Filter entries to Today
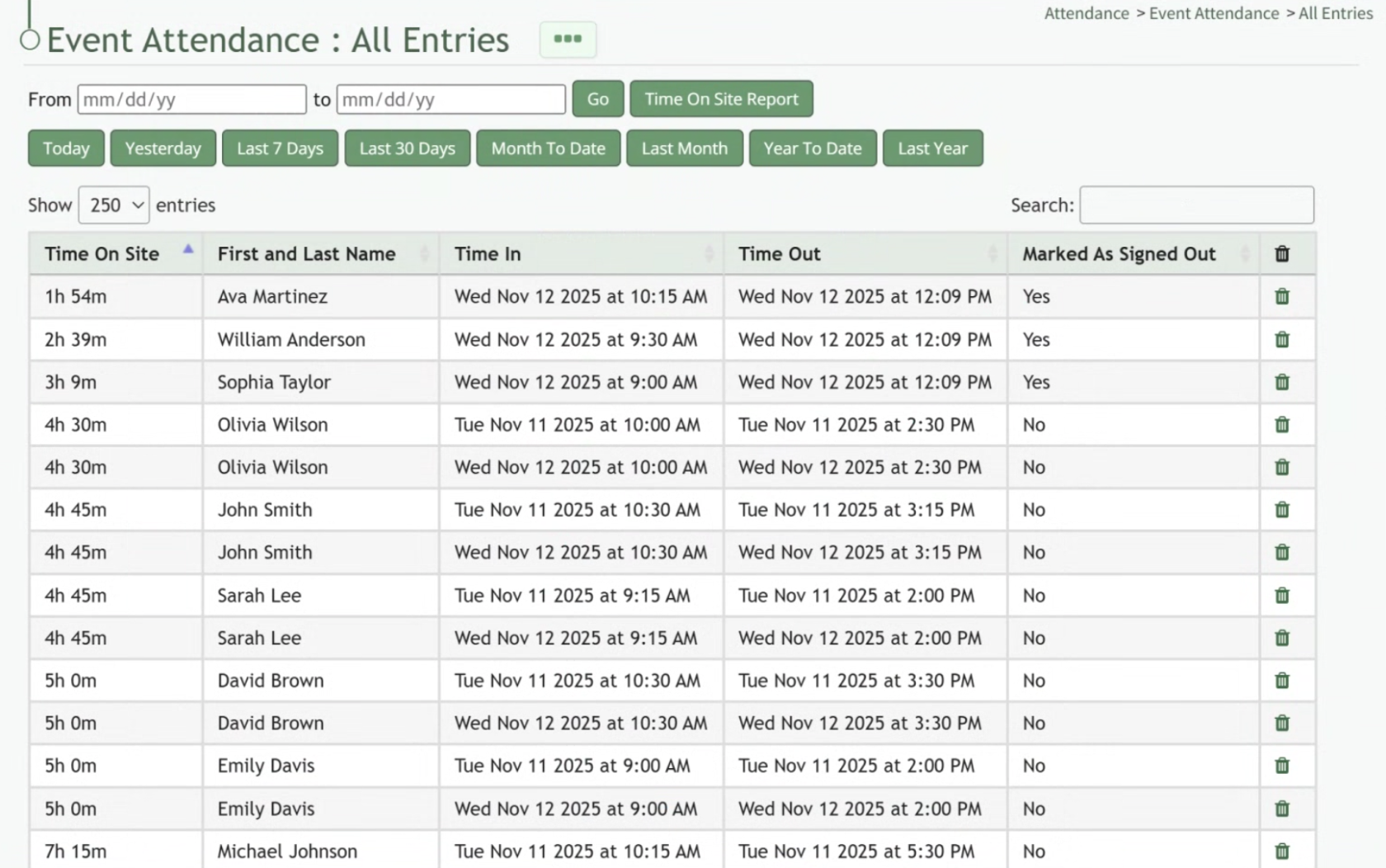1386x868 pixels. [66, 149]
